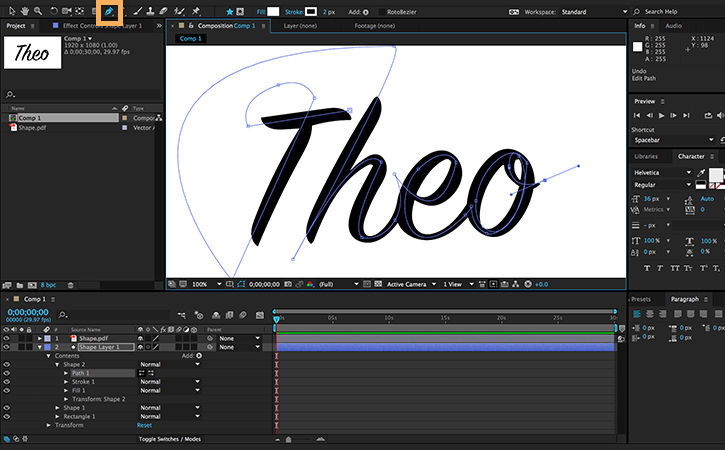Open the Helvetica font family dropdown

pyautogui.click(x=662, y=173)
